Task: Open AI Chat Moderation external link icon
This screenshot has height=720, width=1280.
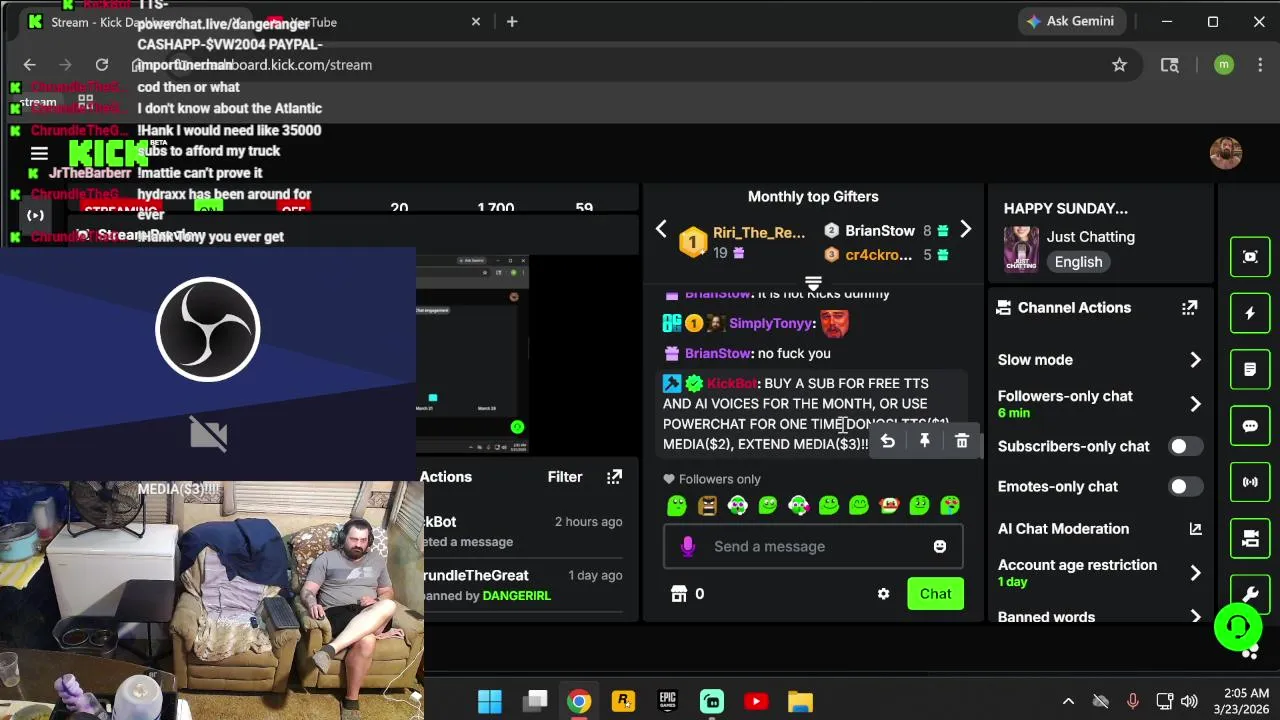Action: (x=1195, y=529)
